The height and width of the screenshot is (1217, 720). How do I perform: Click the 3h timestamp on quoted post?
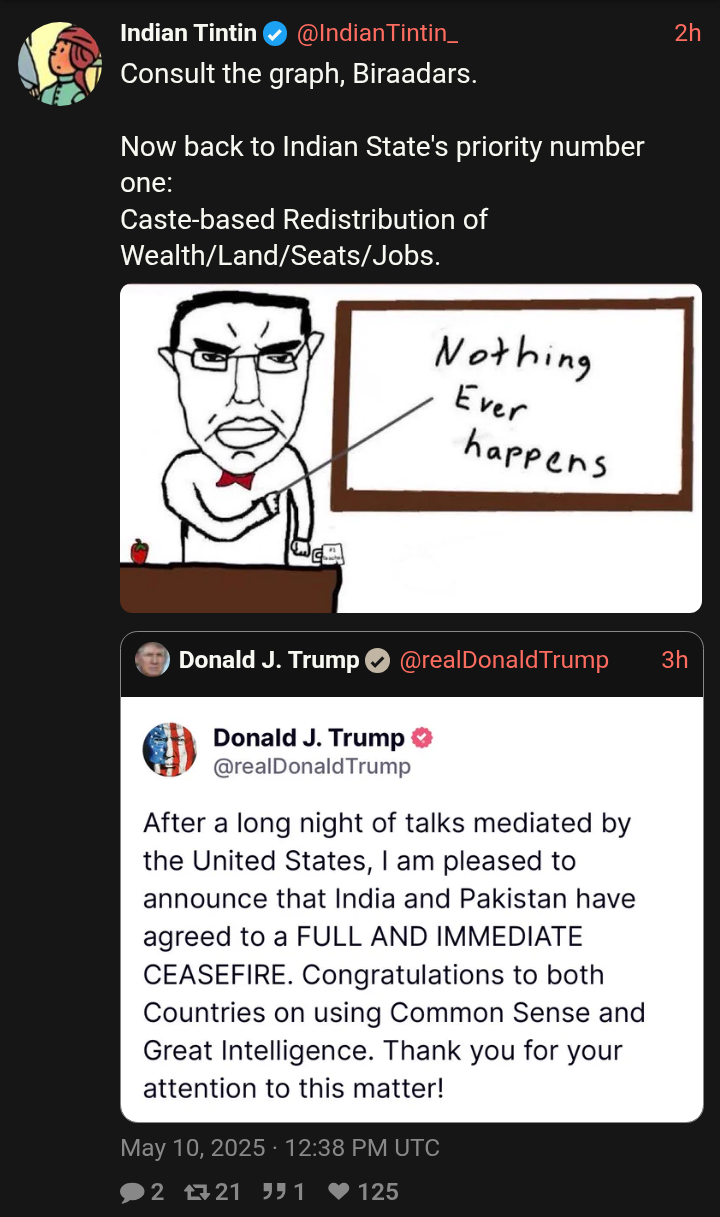click(675, 660)
